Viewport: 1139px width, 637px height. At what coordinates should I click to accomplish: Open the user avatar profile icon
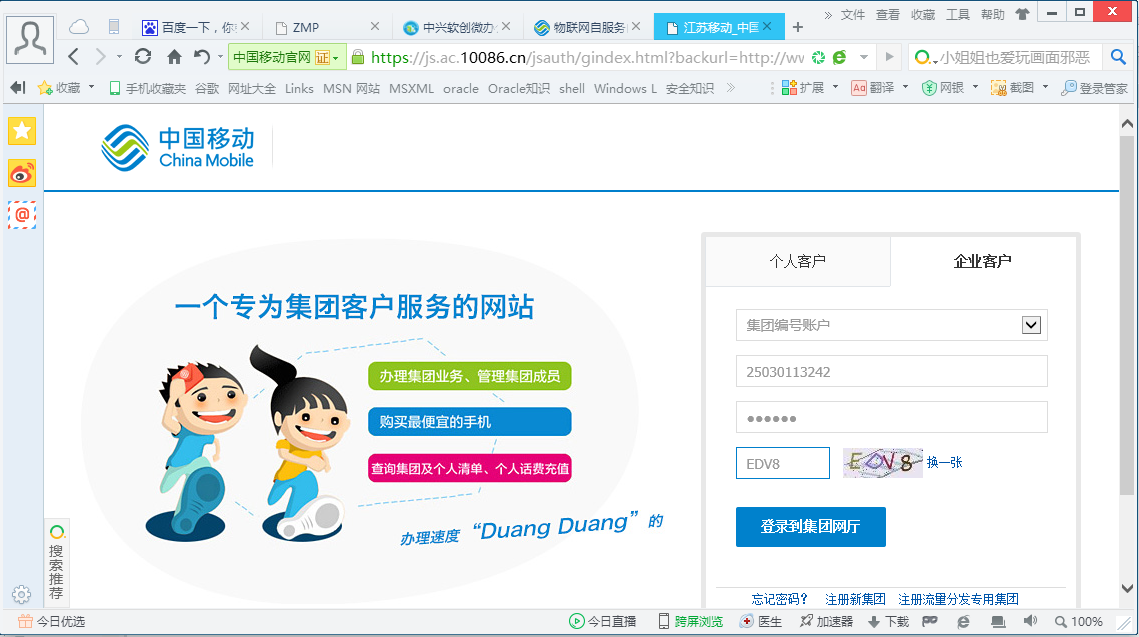30,39
